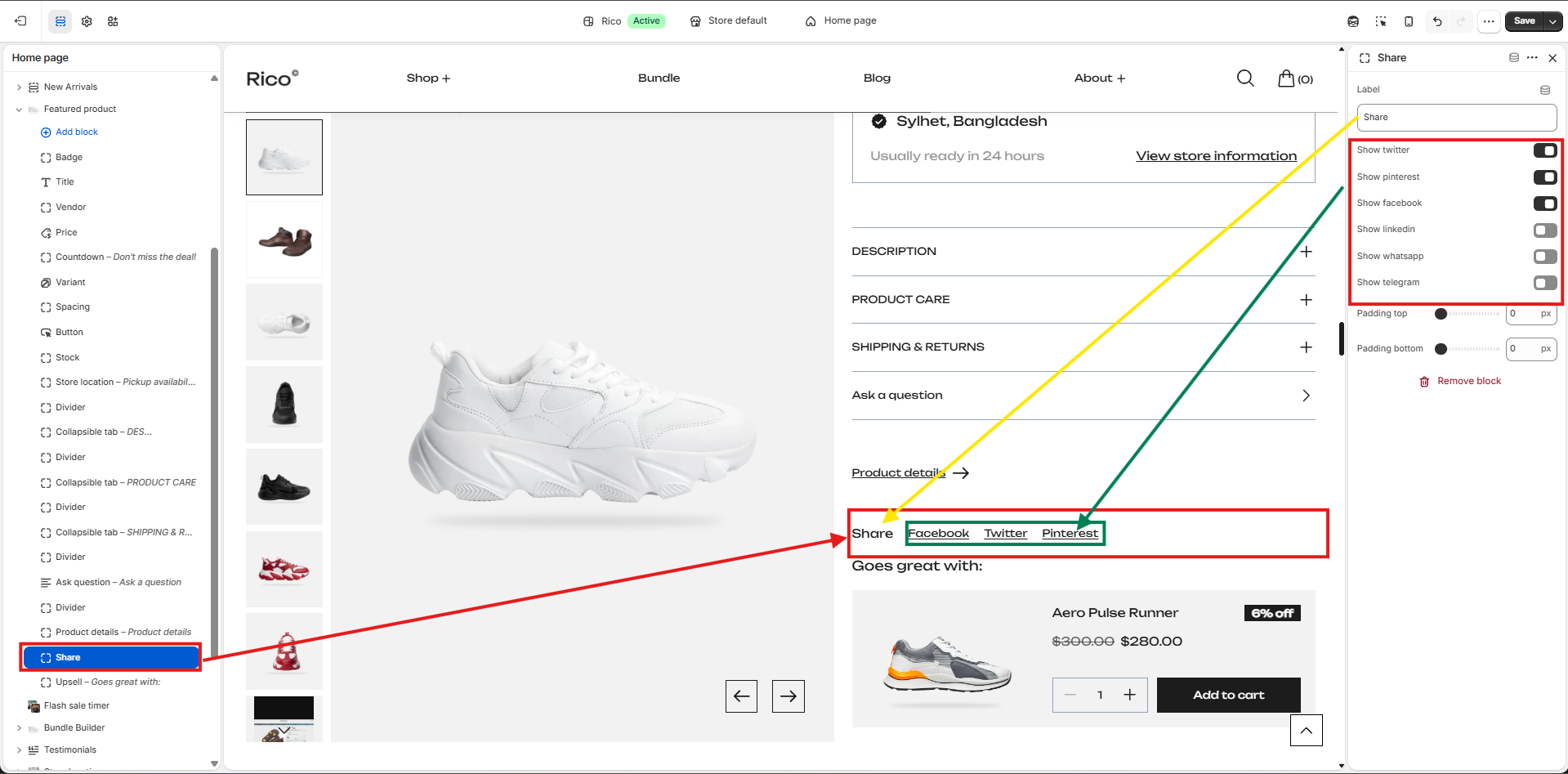Select the Countdown block in sidebar
Screen dimensions: 1568x774
point(118,257)
